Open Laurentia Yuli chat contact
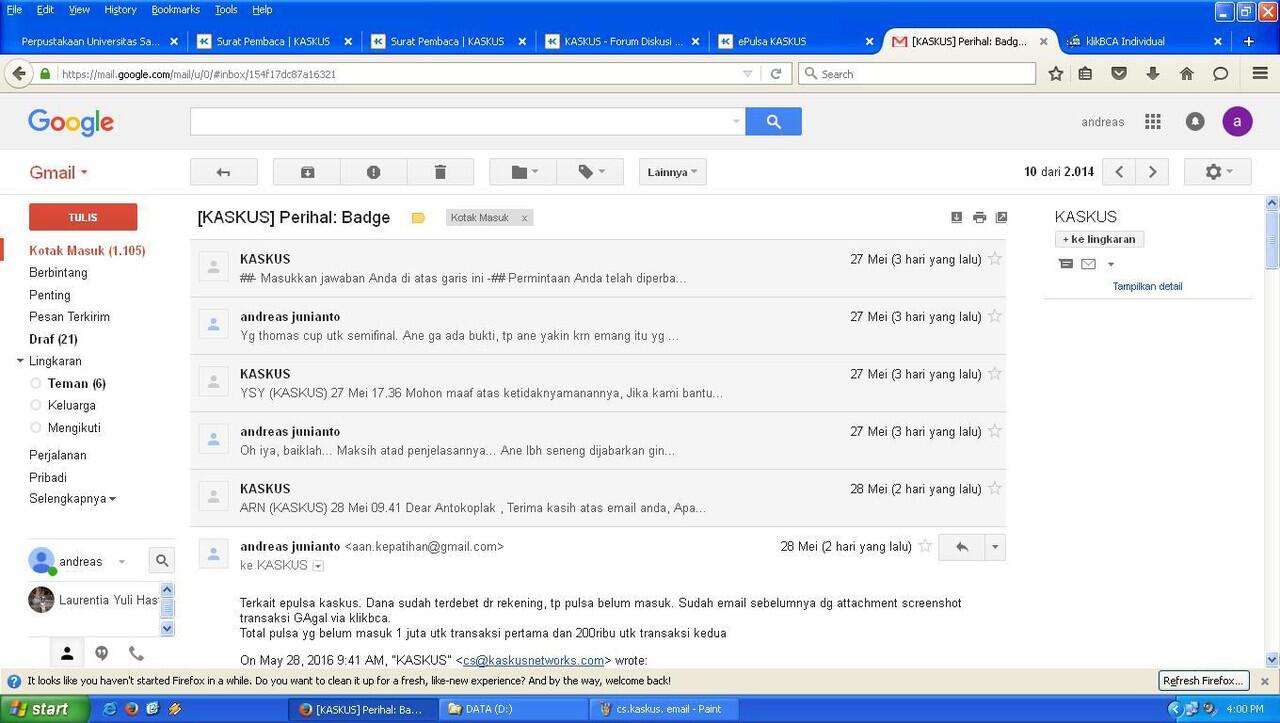This screenshot has height=723, width=1280. pyautogui.click(x=93, y=600)
